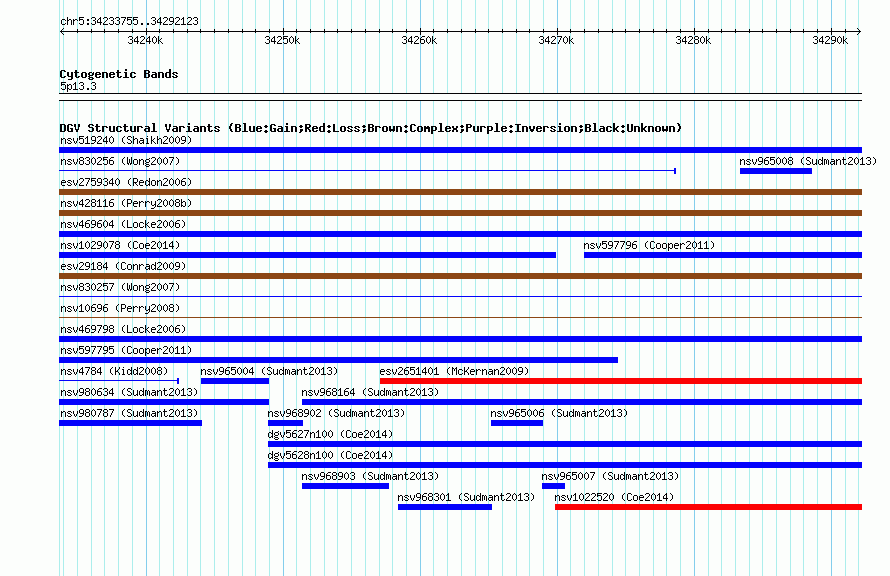Select the 34260k ruler position
The image size is (890, 576).
(x=419, y=40)
